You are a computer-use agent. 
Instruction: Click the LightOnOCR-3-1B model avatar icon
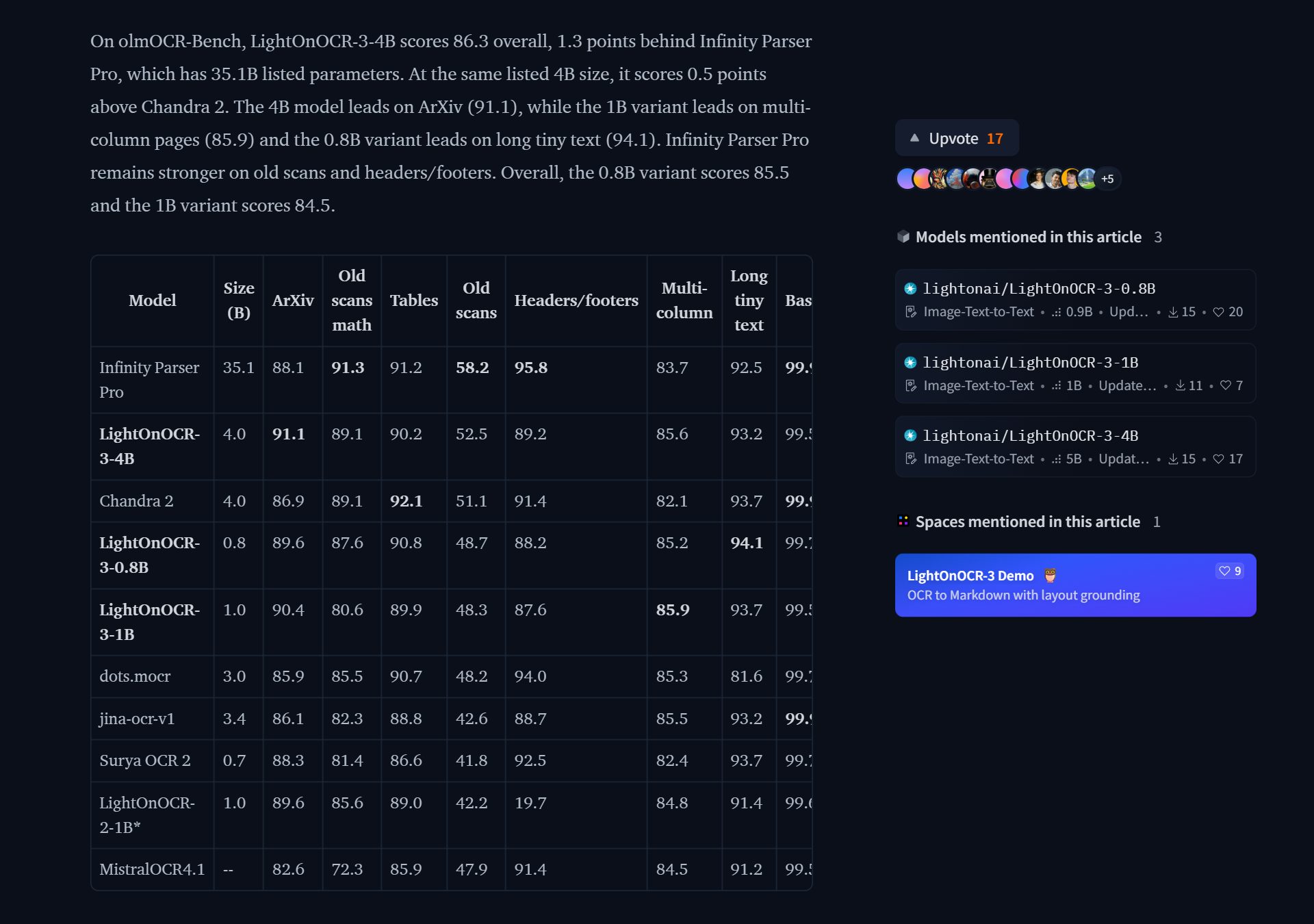910,363
